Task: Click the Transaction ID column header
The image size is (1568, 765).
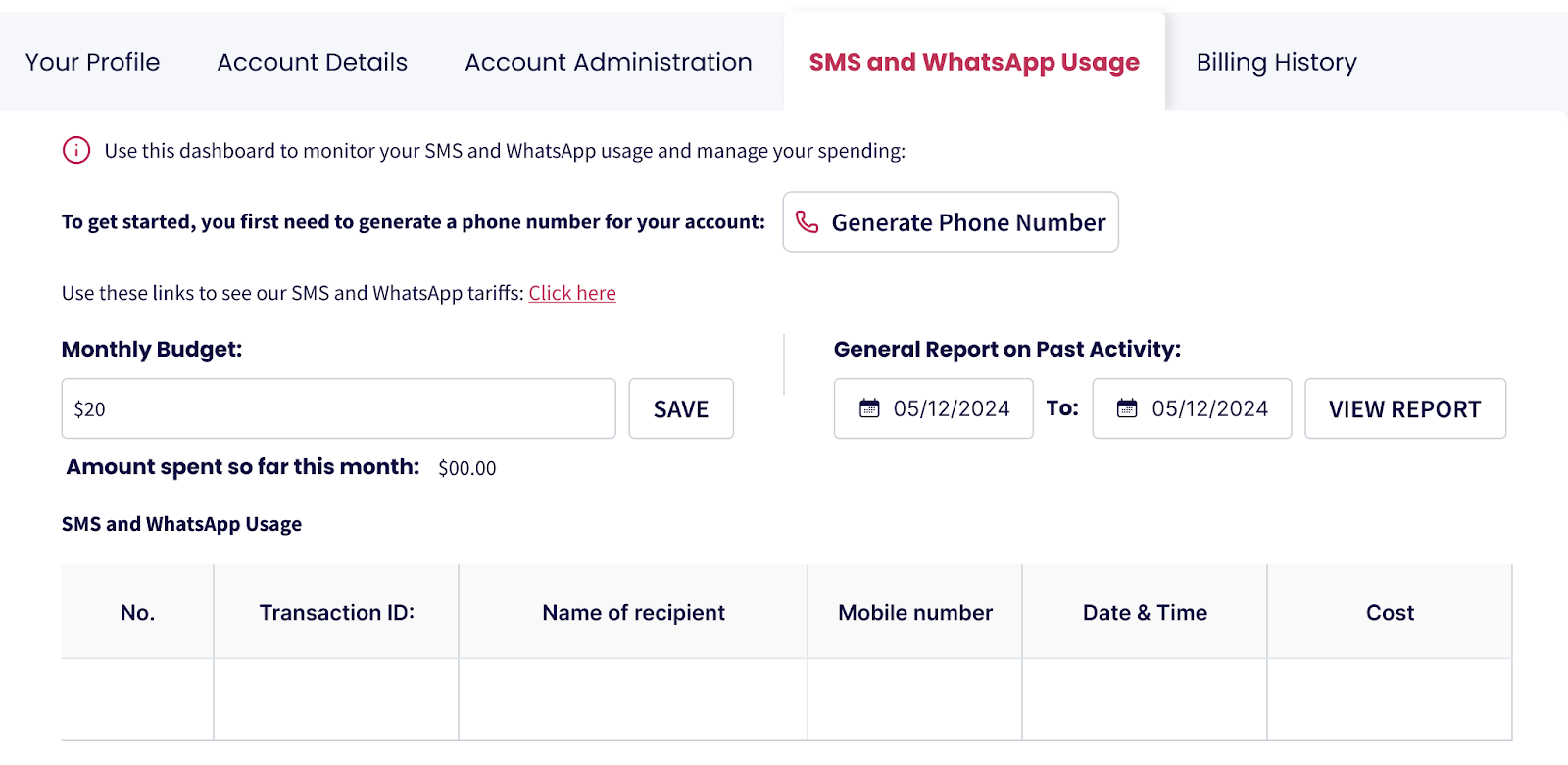Action: pyautogui.click(x=336, y=612)
